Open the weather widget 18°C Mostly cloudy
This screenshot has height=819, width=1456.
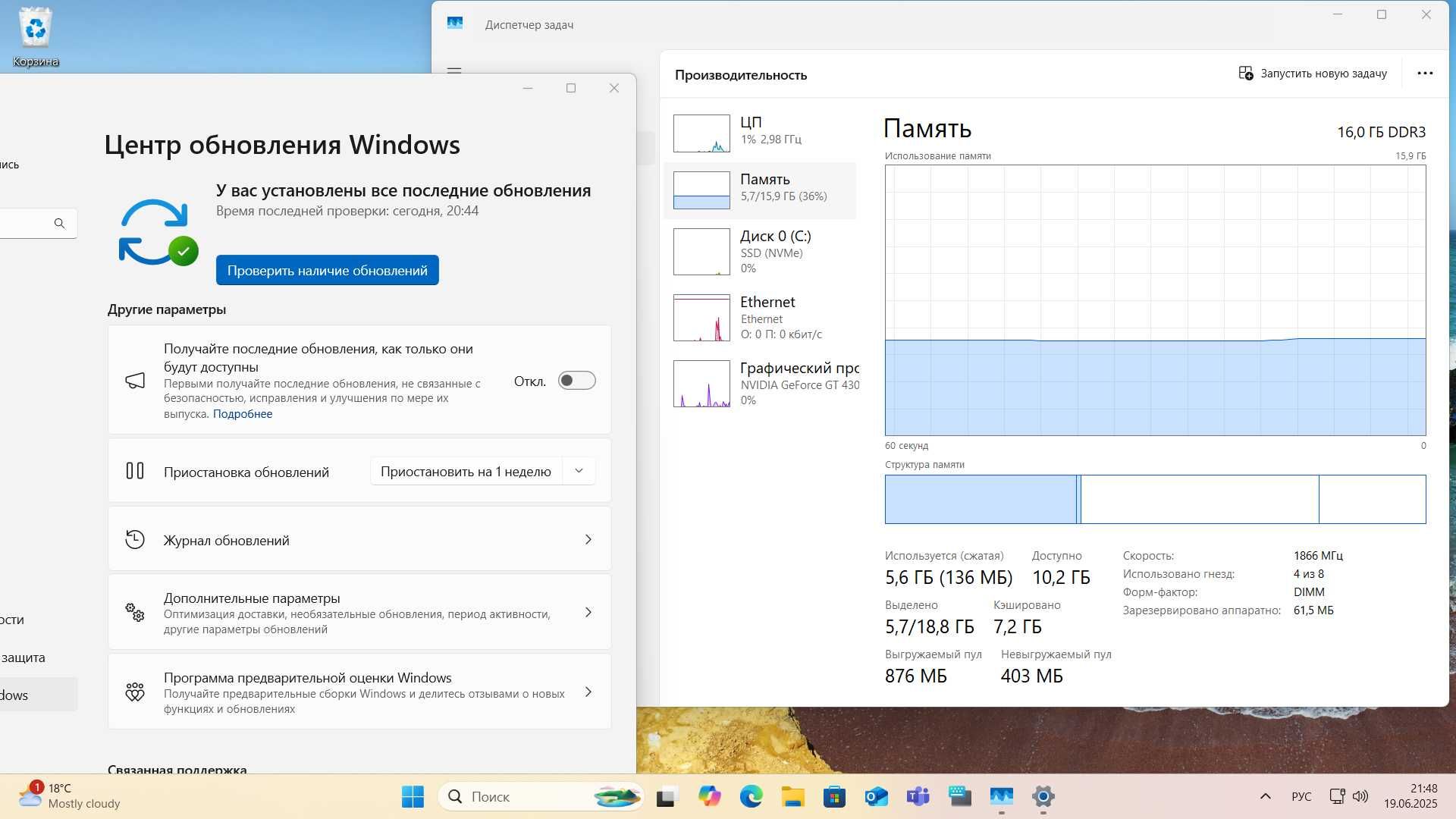[x=70, y=796]
